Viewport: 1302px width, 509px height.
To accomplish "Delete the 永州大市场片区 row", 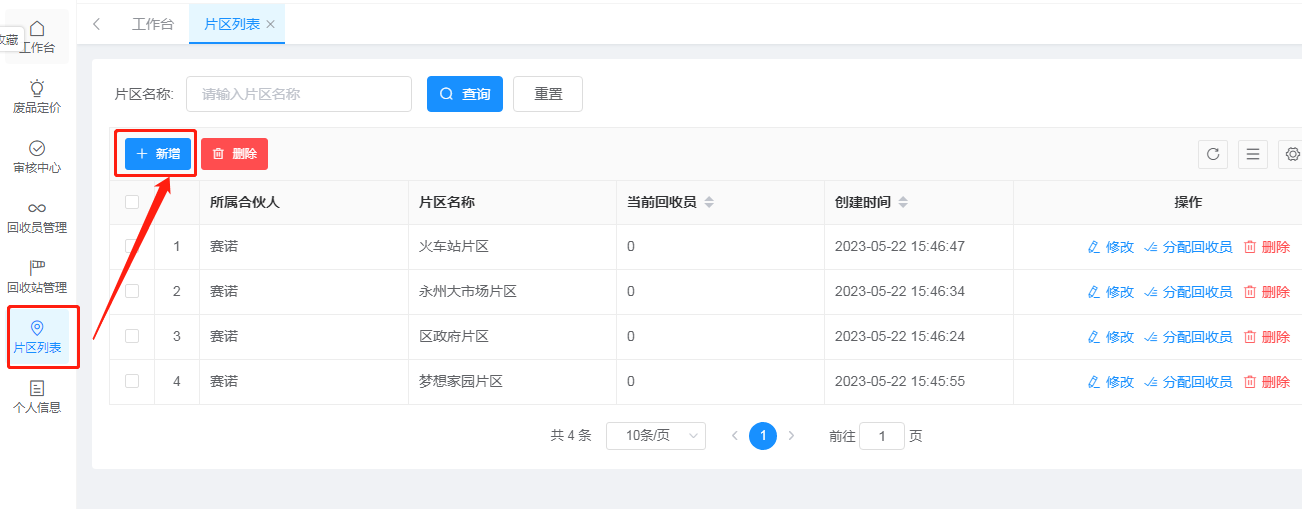I will tap(1266, 292).
